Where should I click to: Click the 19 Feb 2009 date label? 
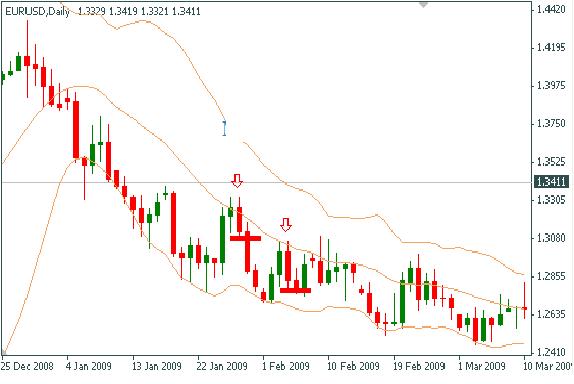click(419, 366)
